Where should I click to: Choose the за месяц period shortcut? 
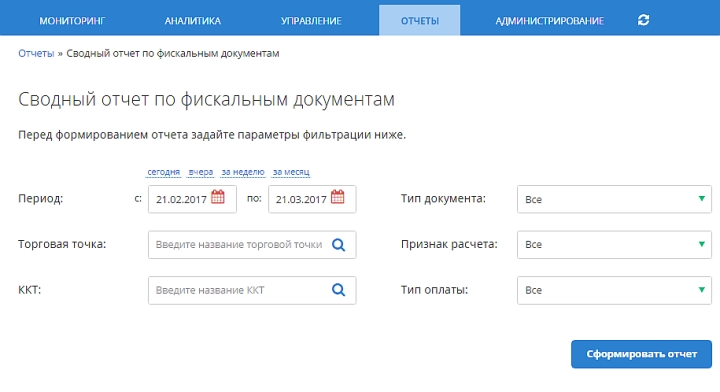(291, 172)
